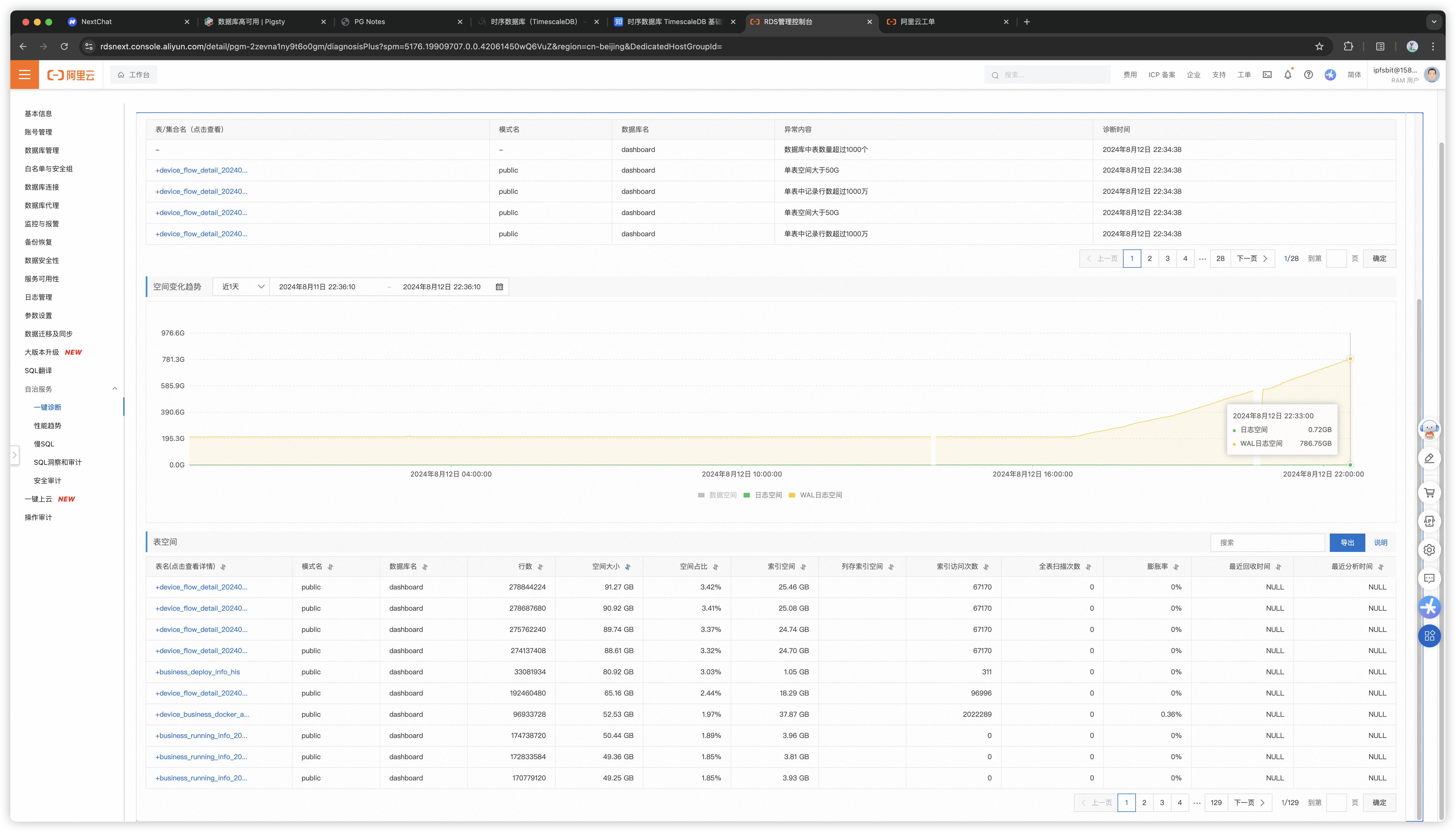Switch to the 阿里云工单 browser tab
The width and height of the screenshot is (1456, 832).
[917, 22]
